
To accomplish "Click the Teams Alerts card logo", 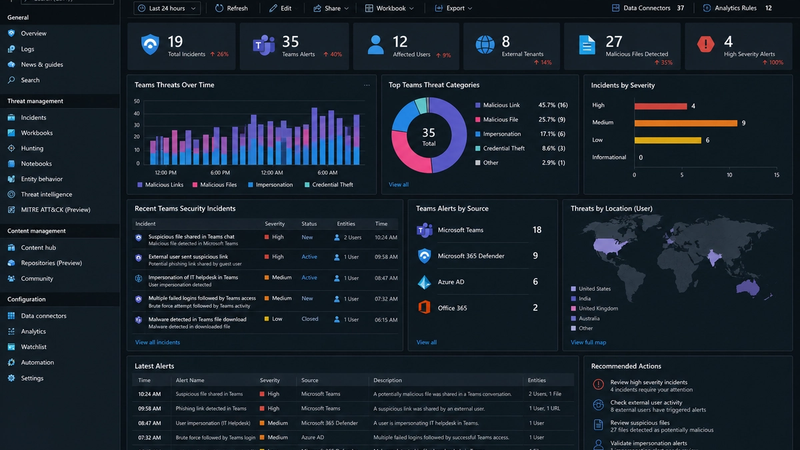I will pyautogui.click(x=264, y=45).
